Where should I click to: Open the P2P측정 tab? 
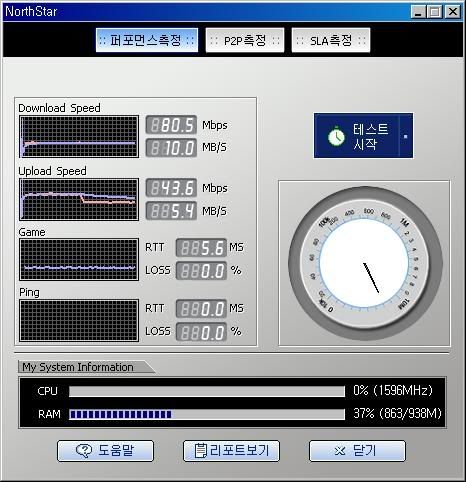245,40
